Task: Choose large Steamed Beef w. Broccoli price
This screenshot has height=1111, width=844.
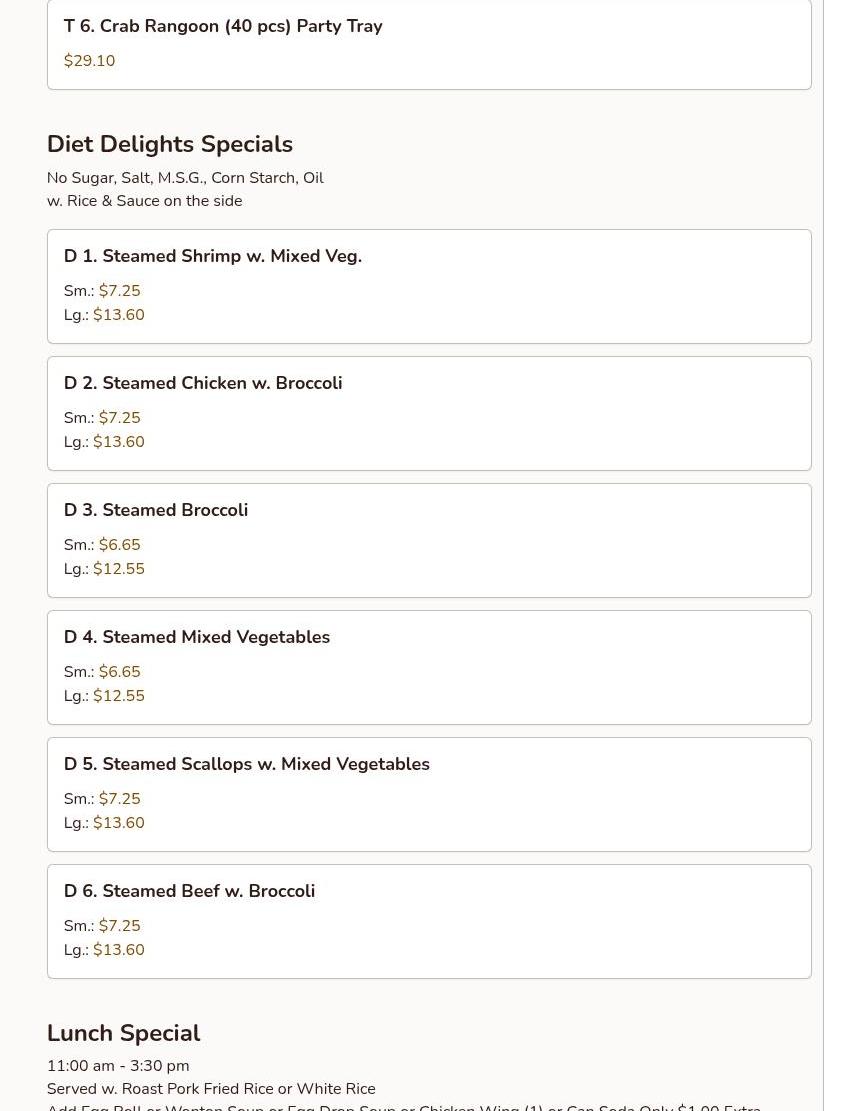Action: 118,950
